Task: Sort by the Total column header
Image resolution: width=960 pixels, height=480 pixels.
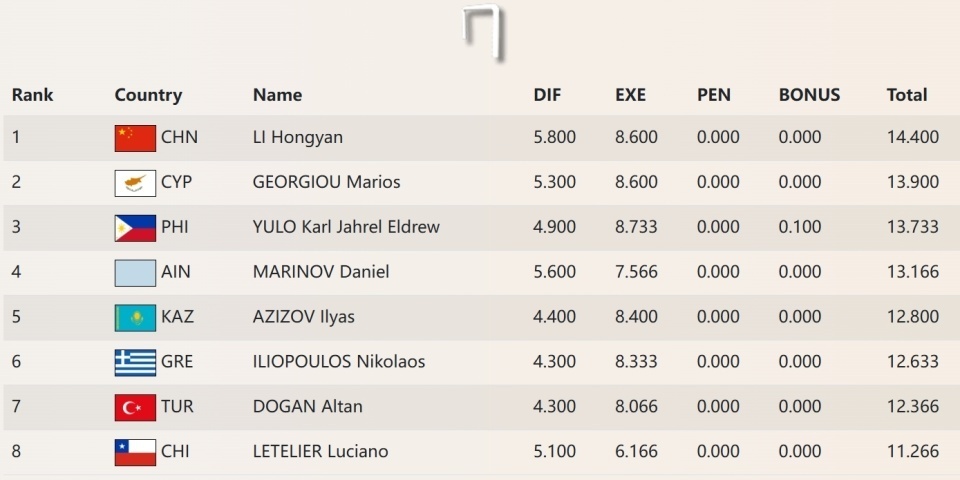Action: tap(907, 95)
